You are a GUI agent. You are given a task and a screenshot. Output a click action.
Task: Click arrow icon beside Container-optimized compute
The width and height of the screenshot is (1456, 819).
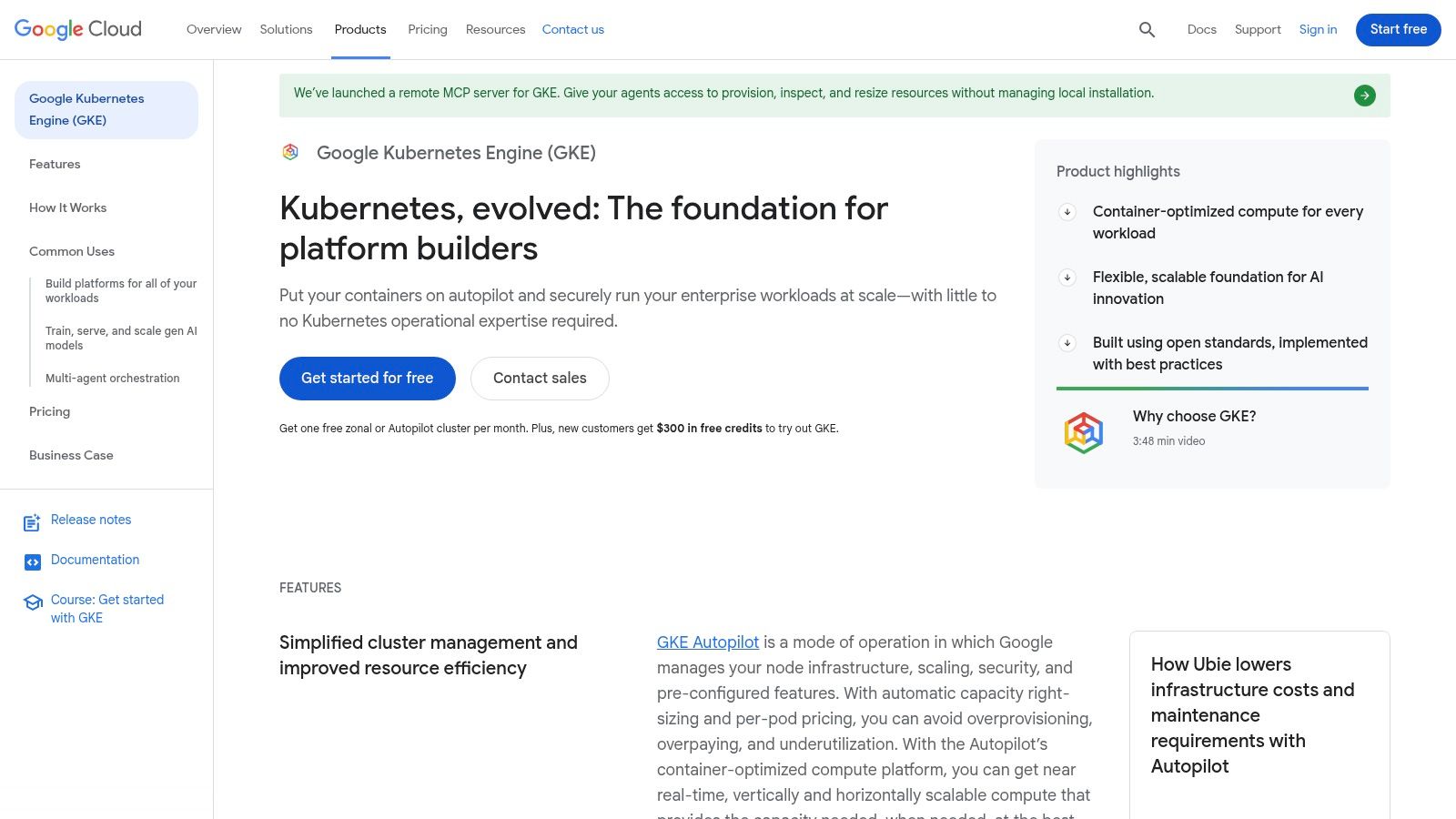[1067, 212]
